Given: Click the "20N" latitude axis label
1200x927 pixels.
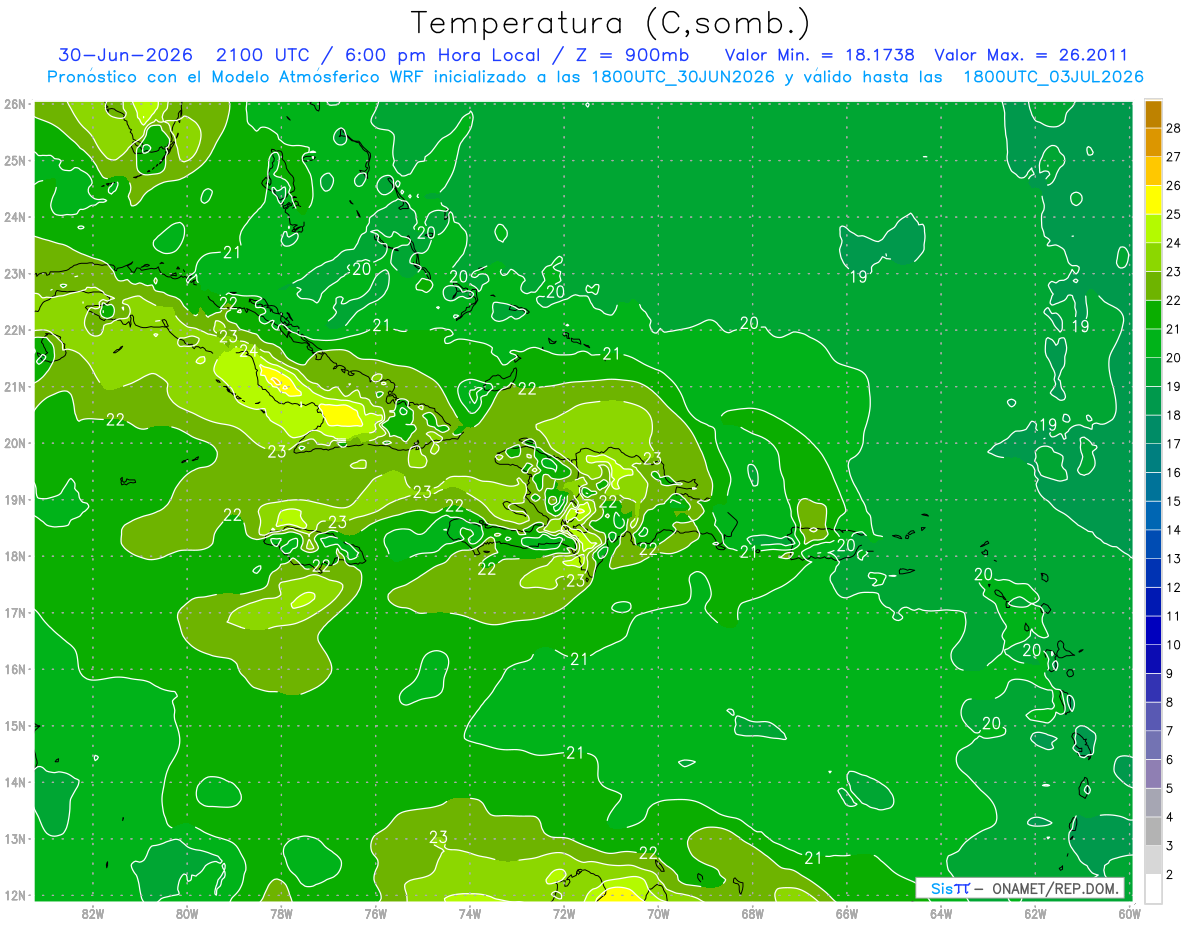Looking at the screenshot, I should pyautogui.click(x=14, y=443).
